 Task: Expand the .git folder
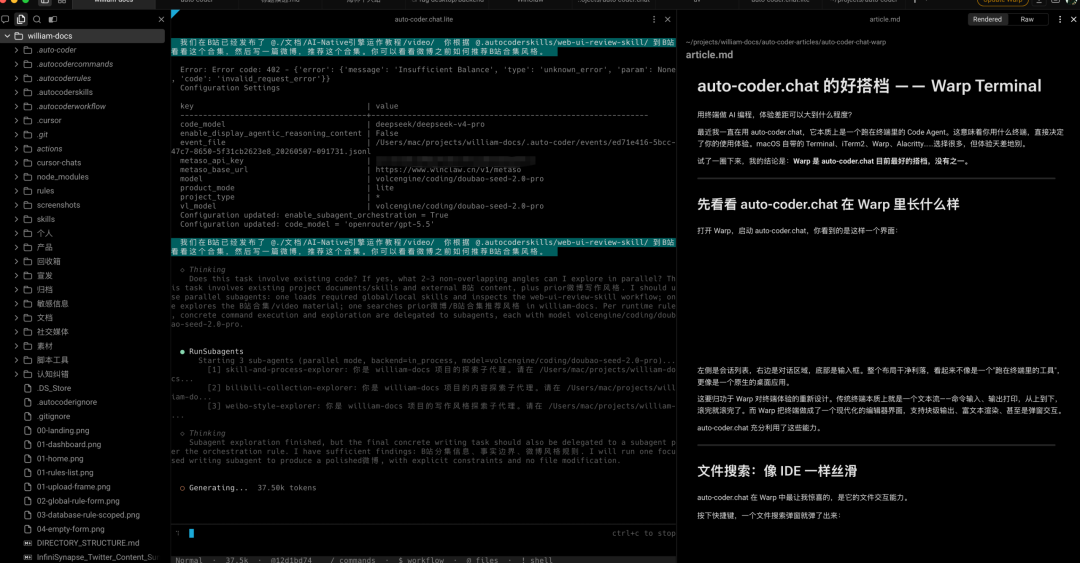(17, 135)
